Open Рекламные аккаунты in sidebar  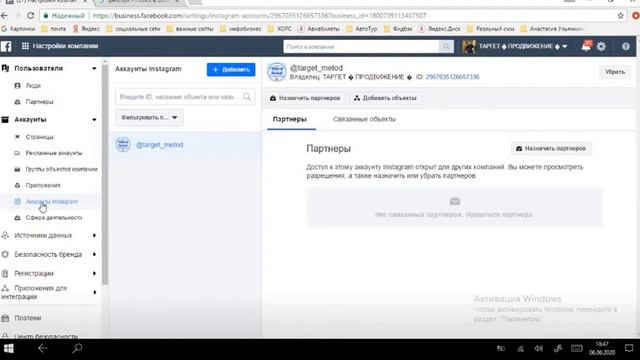point(53,153)
